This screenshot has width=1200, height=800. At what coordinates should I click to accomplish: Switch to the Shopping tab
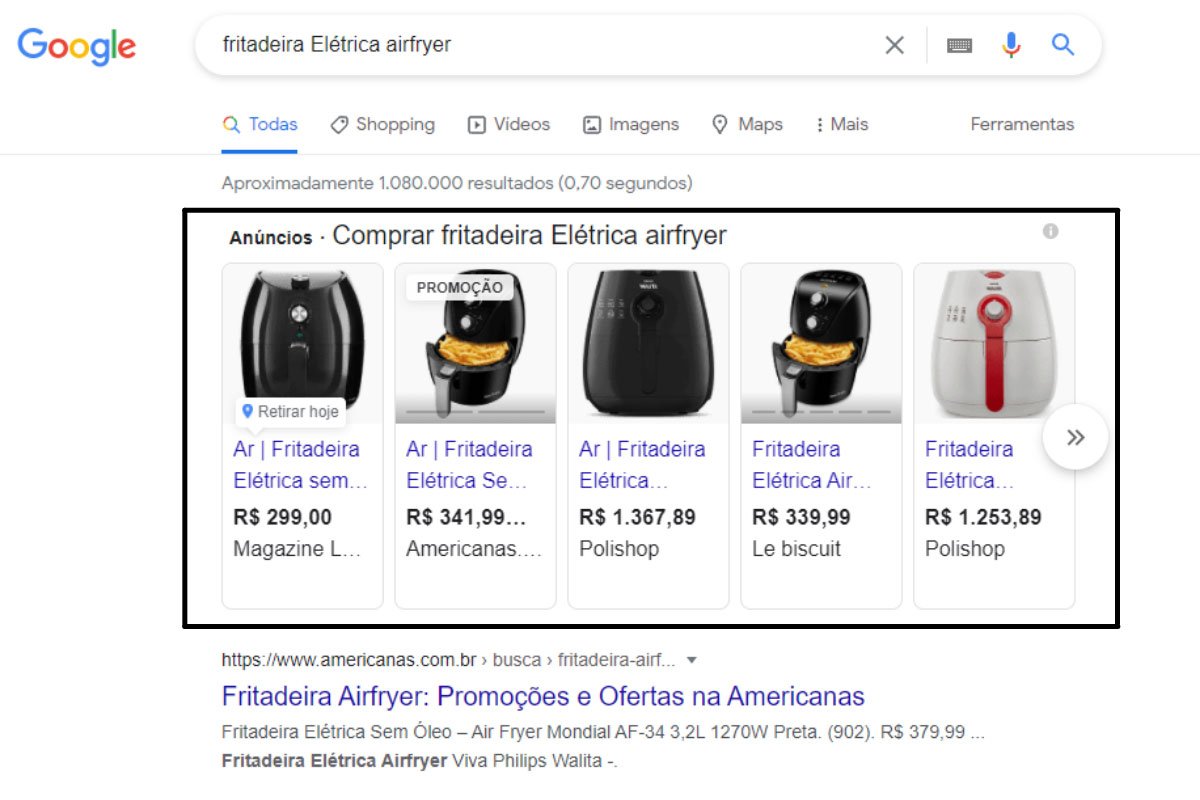(x=383, y=124)
